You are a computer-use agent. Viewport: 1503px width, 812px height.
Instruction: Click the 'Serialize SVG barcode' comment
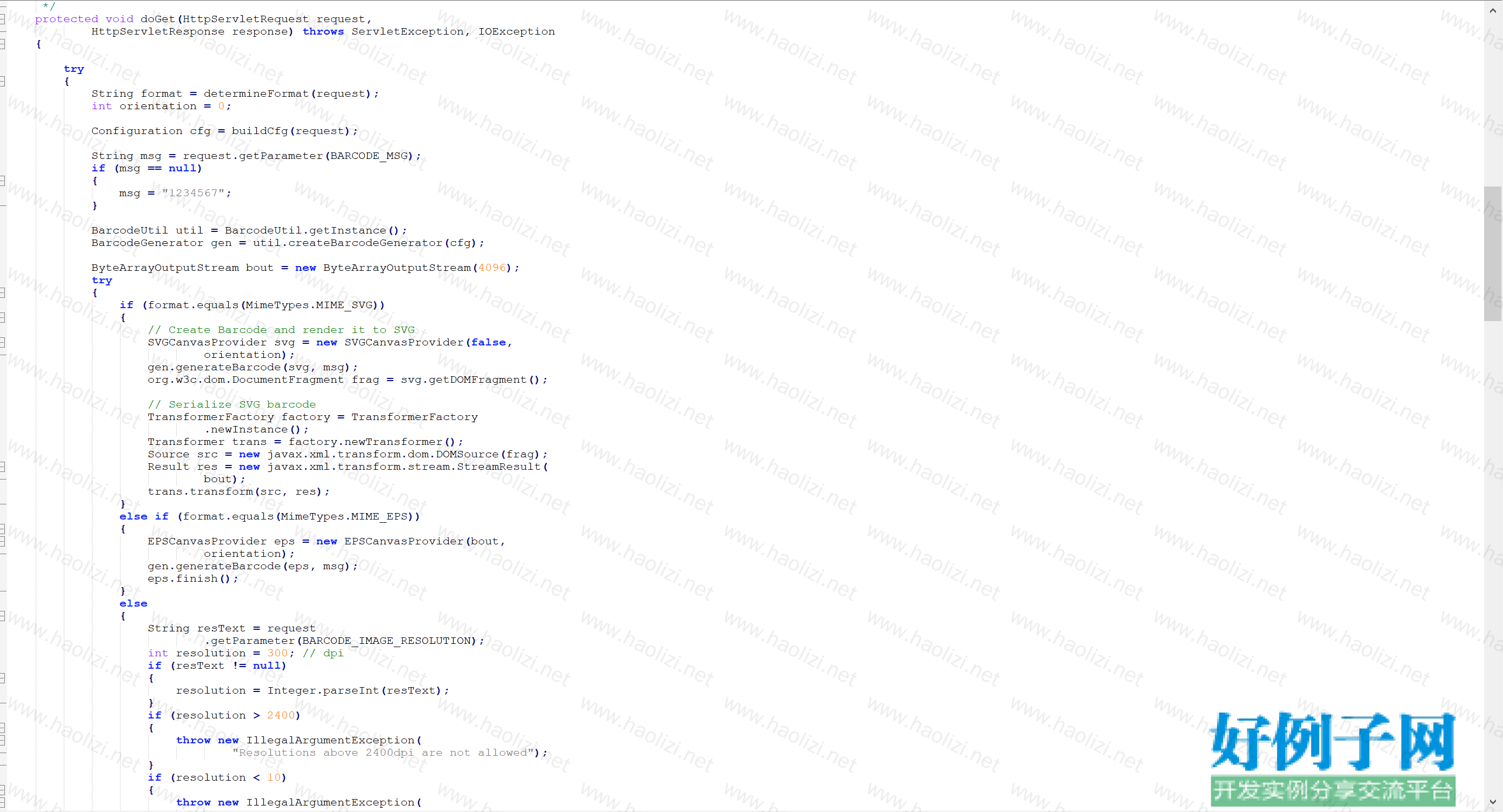click(x=231, y=405)
